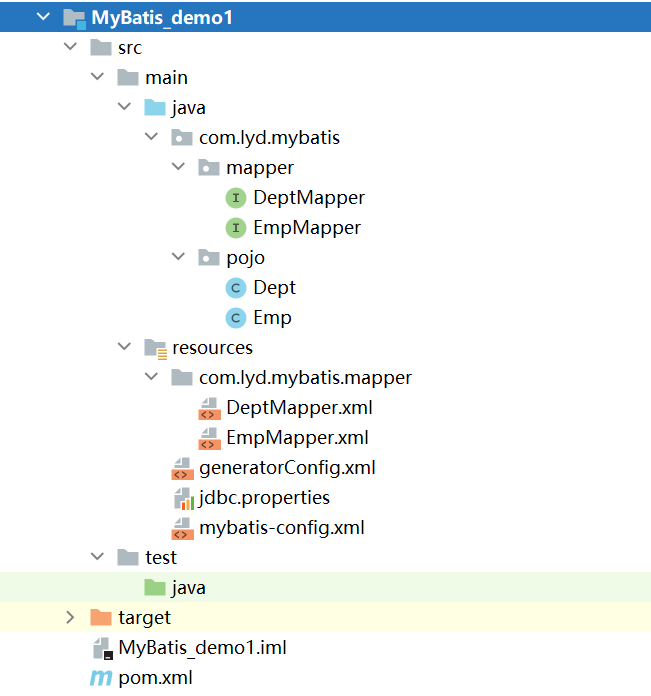
Task: Open EmpMapper.xml file name
Action: [297, 438]
